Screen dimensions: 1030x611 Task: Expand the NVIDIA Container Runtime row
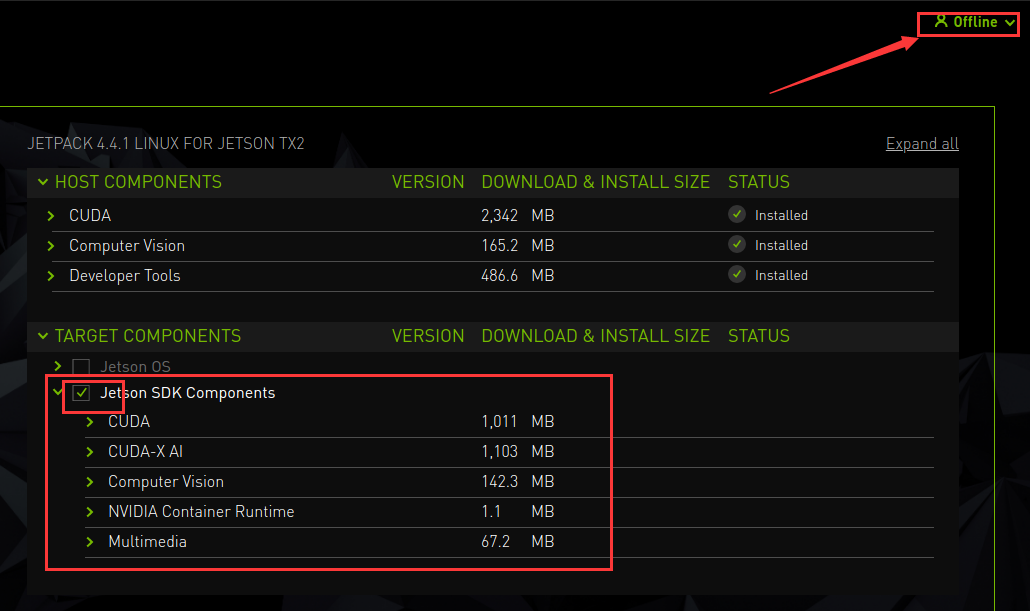coord(90,512)
